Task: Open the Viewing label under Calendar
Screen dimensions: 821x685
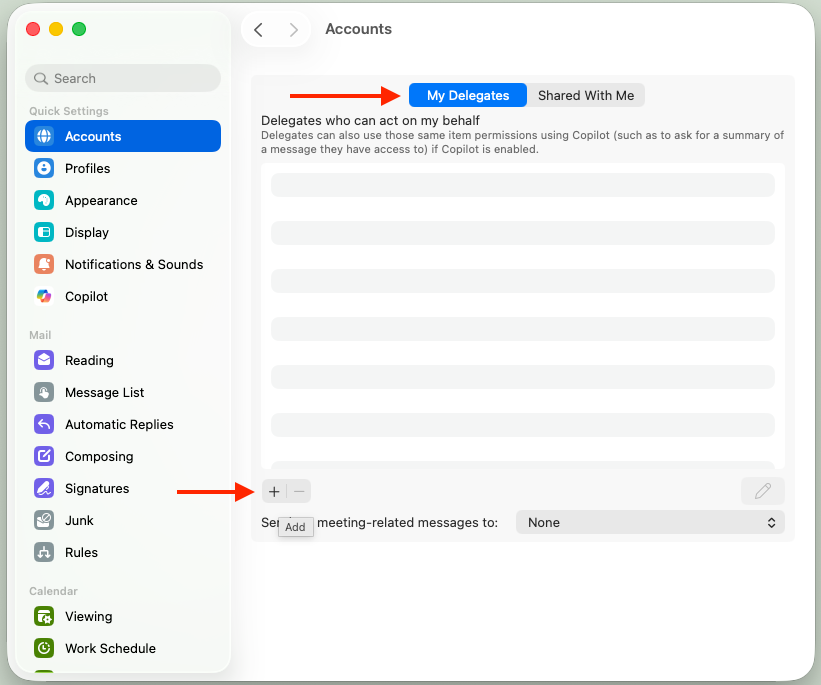Action: [88, 616]
